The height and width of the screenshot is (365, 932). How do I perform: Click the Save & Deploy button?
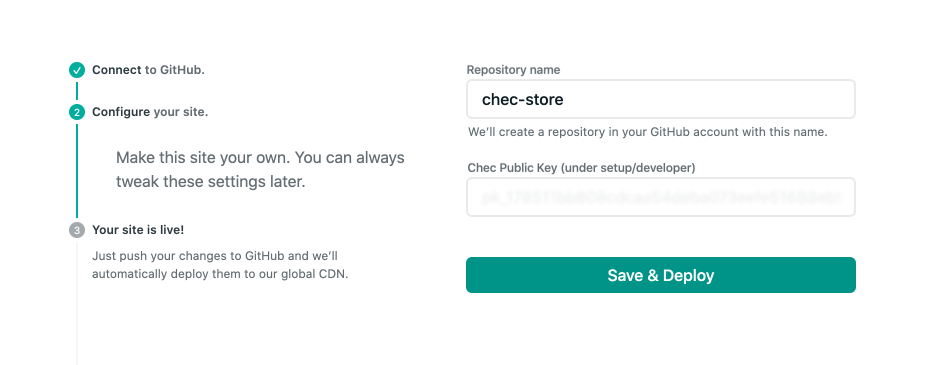660,275
